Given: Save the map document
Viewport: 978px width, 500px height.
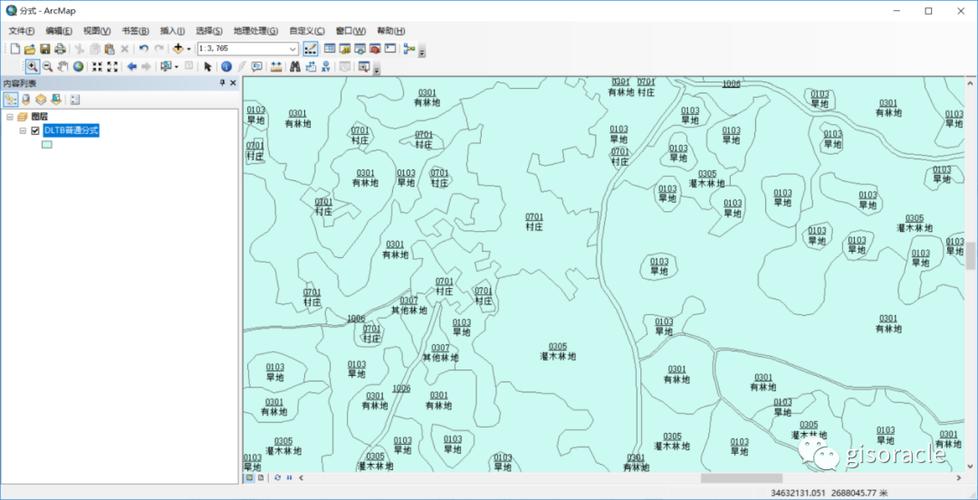Looking at the screenshot, I should tap(45, 49).
